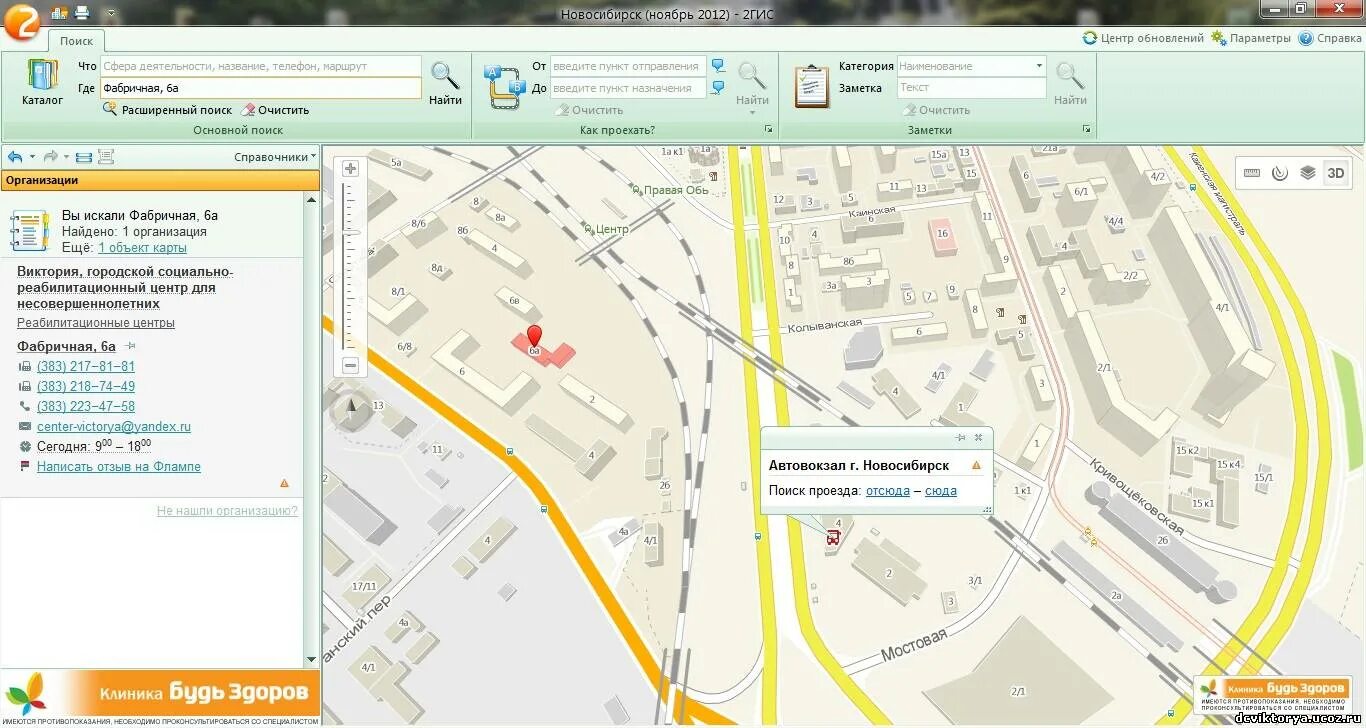Switch panel to compact list view icon
The height and width of the screenshot is (728, 1366).
pyautogui.click(x=84, y=157)
